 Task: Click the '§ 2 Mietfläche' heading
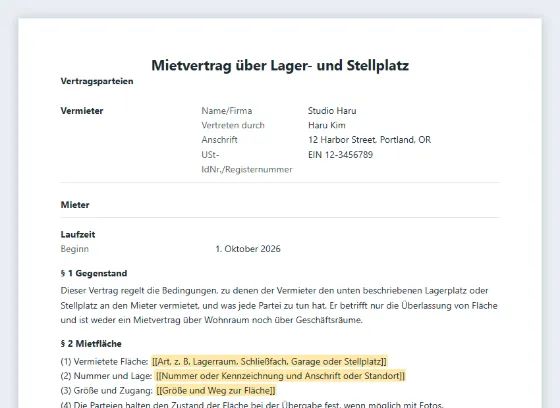[x=91, y=344]
